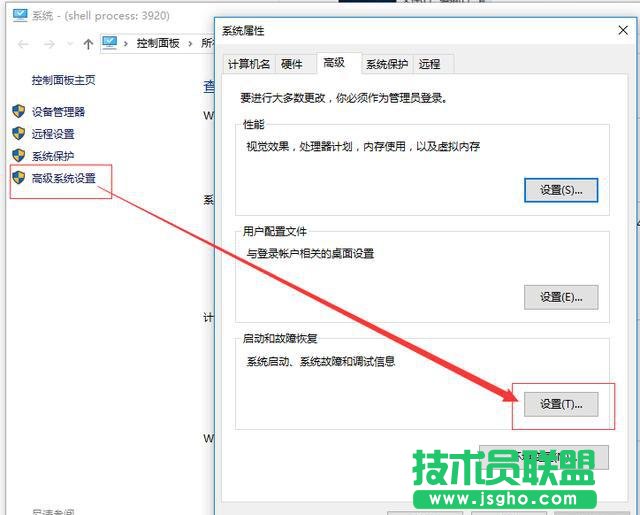Screen dimensions: 640x515
Task: Switch to the 硬件 tab
Action: point(292,64)
